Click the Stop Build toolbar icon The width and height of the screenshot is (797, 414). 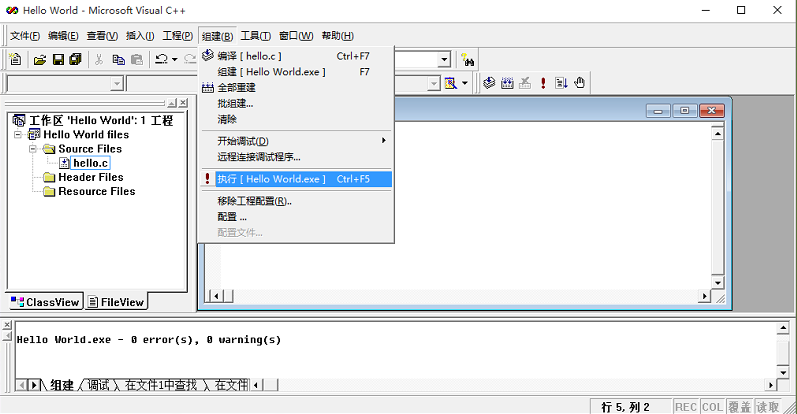coord(525,83)
